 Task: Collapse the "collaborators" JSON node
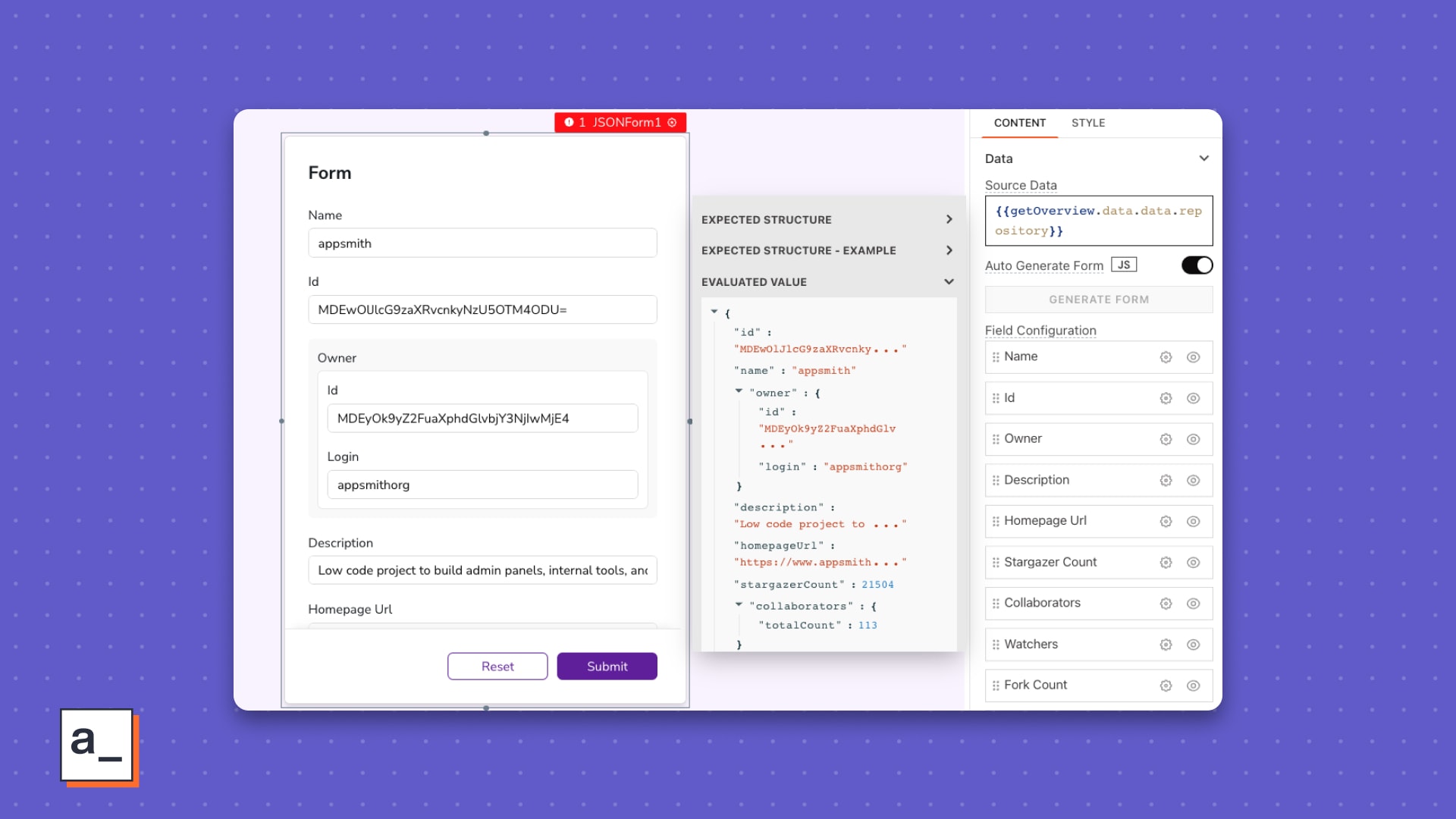739,604
